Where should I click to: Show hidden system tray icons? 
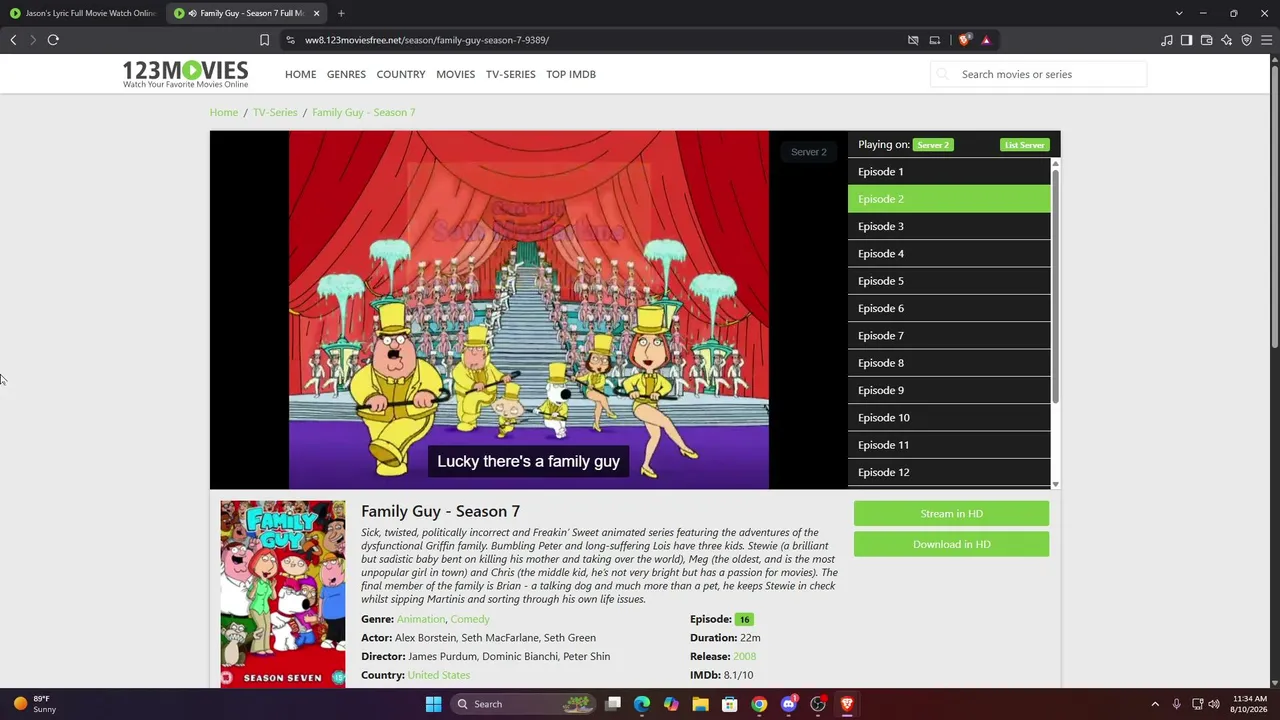(1155, 704)
